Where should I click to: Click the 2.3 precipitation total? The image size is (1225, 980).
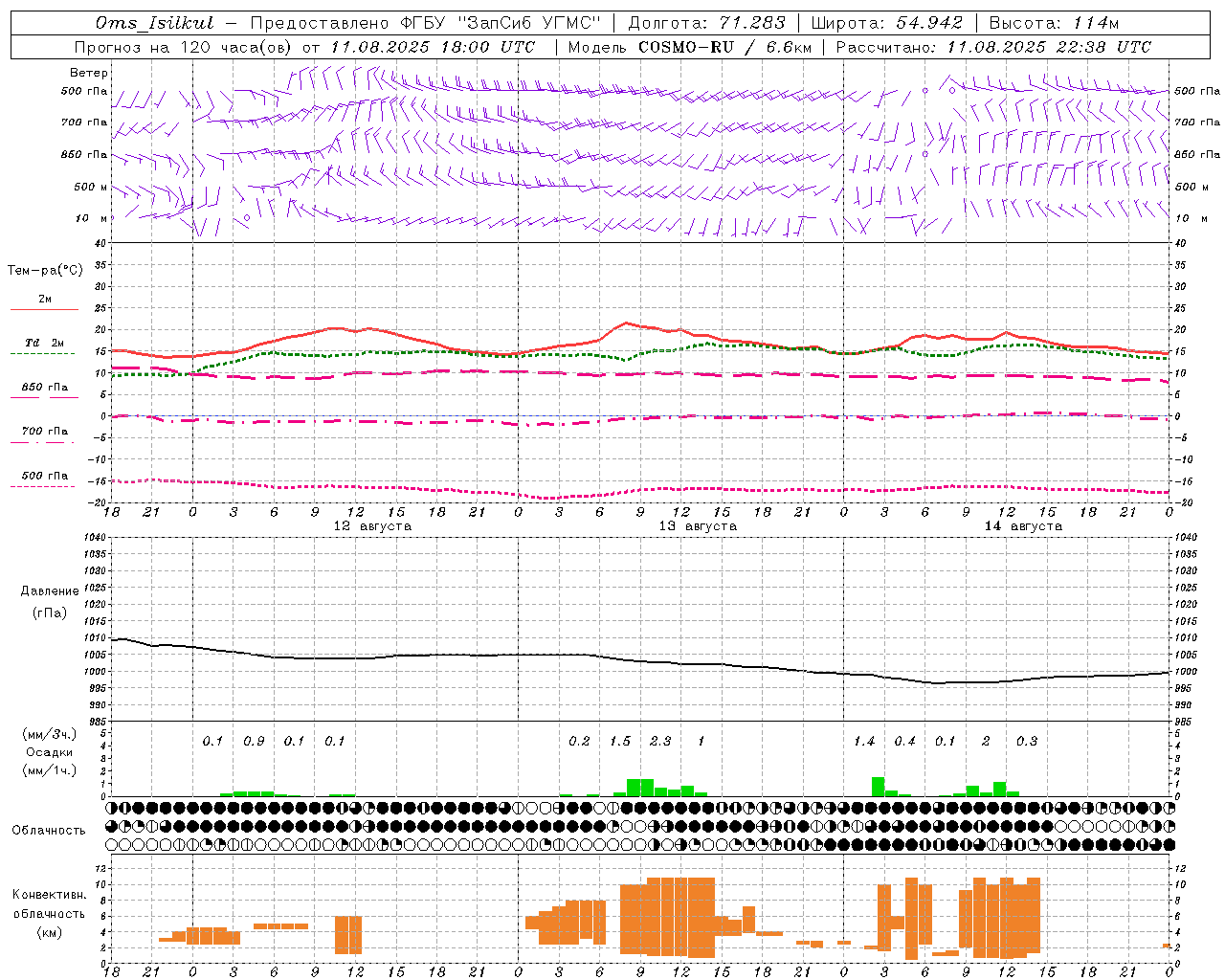(x=660, y=742)
